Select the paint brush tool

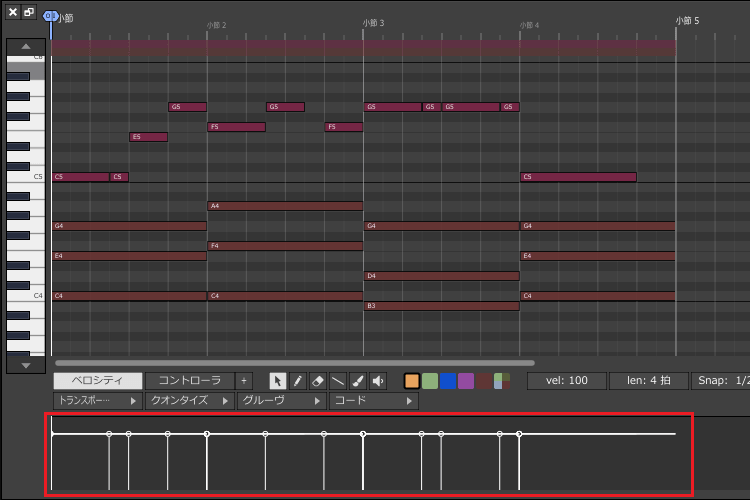(358, 381)
